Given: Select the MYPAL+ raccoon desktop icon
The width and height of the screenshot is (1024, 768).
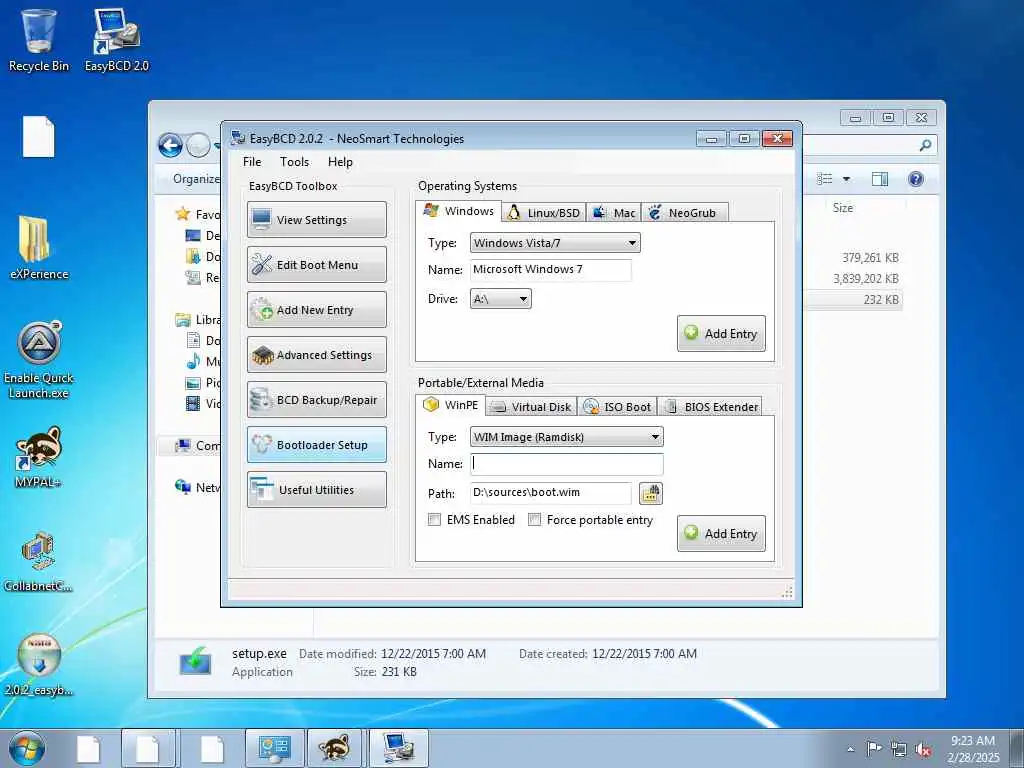Looking at the screenshot, I should click(39, 457).
